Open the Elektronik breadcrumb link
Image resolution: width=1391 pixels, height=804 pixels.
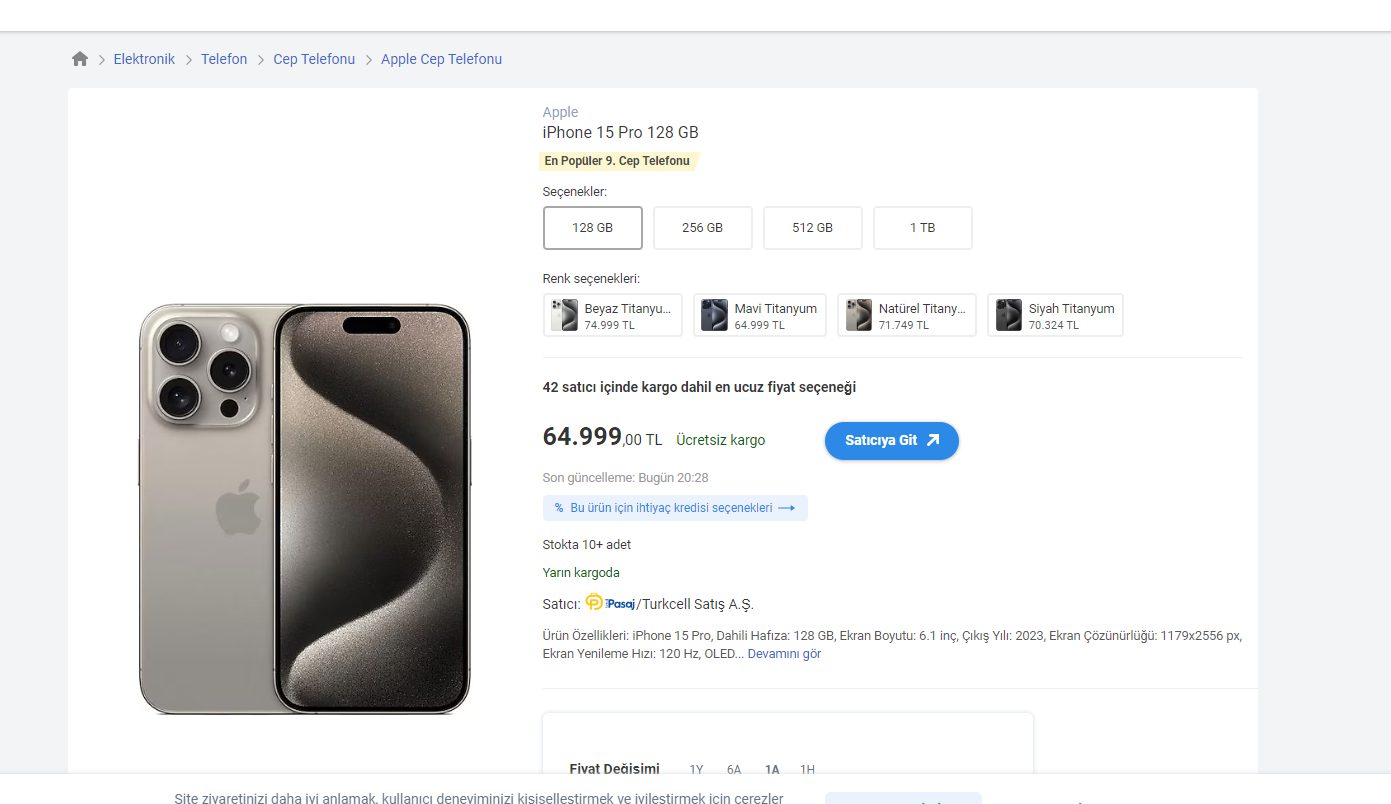(x=144, y=59)
